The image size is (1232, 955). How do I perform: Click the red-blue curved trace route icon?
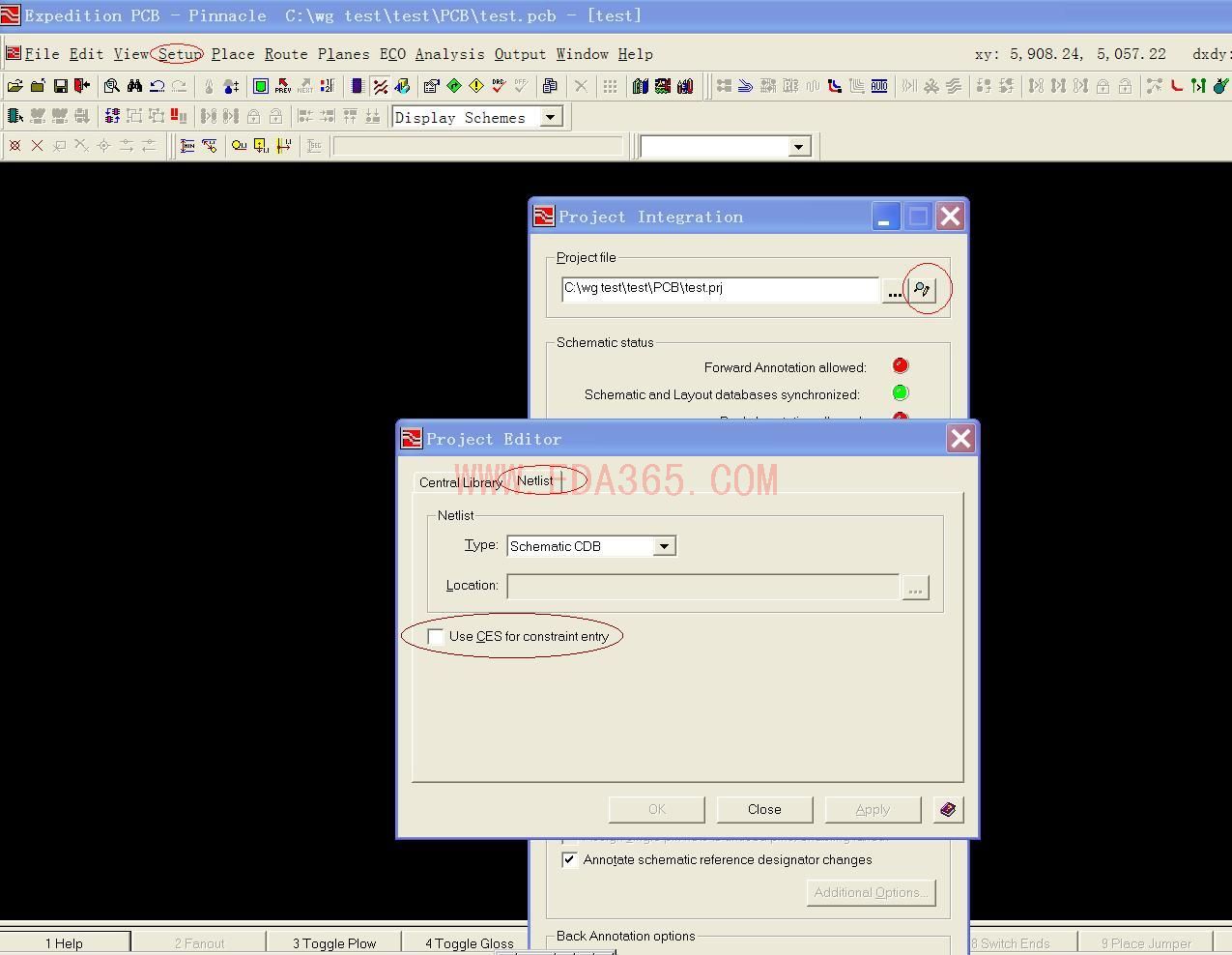(835, 86)
